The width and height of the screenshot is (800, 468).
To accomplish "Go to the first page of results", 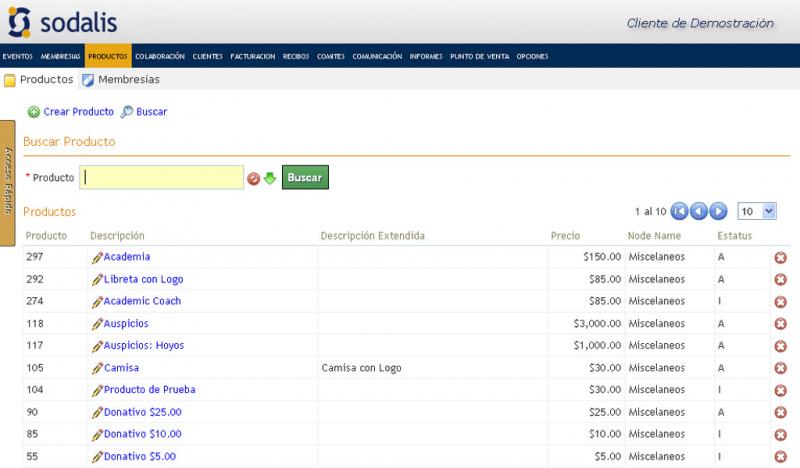I will point(680,211).
